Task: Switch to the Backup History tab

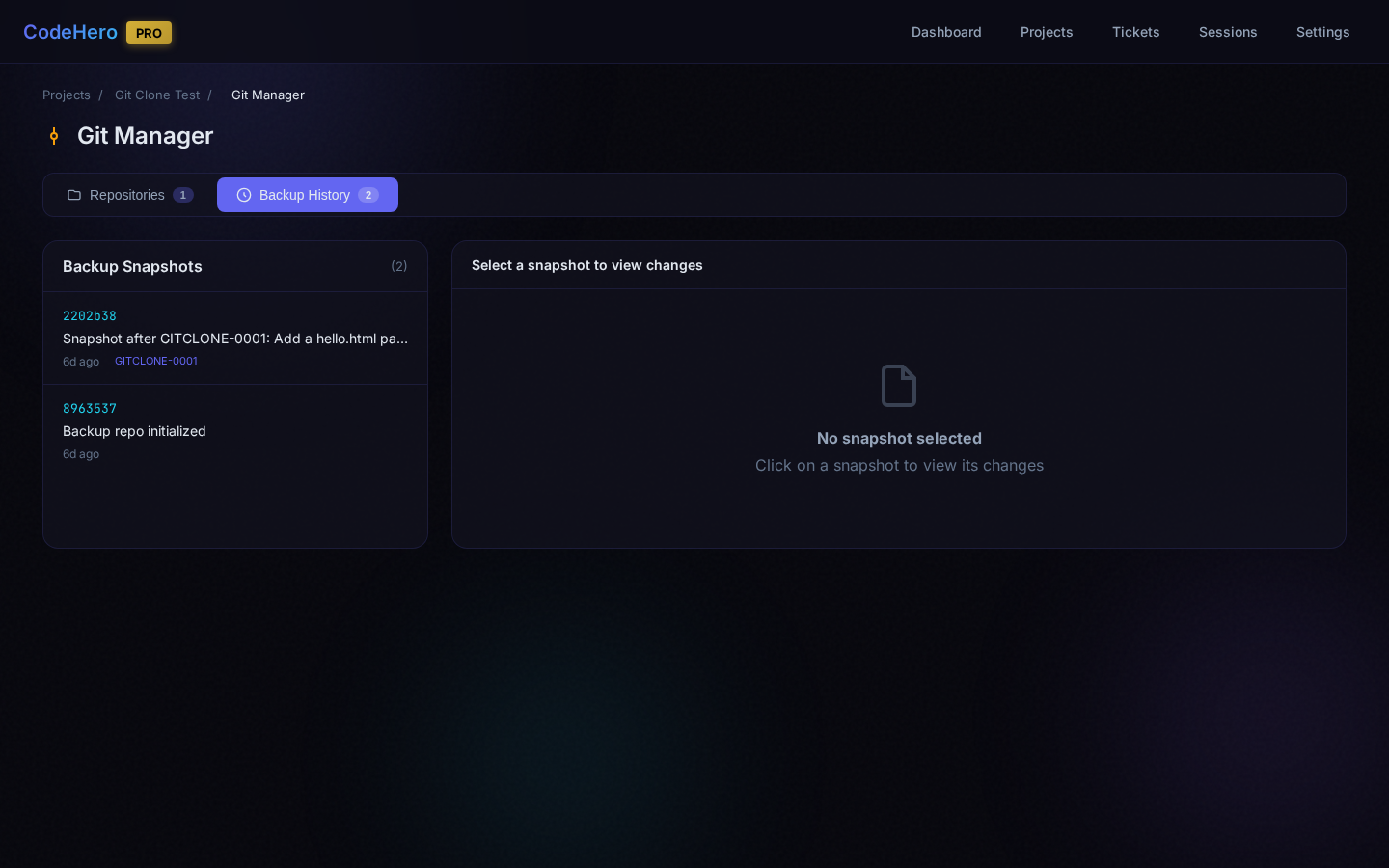Action: click(307, 195)
